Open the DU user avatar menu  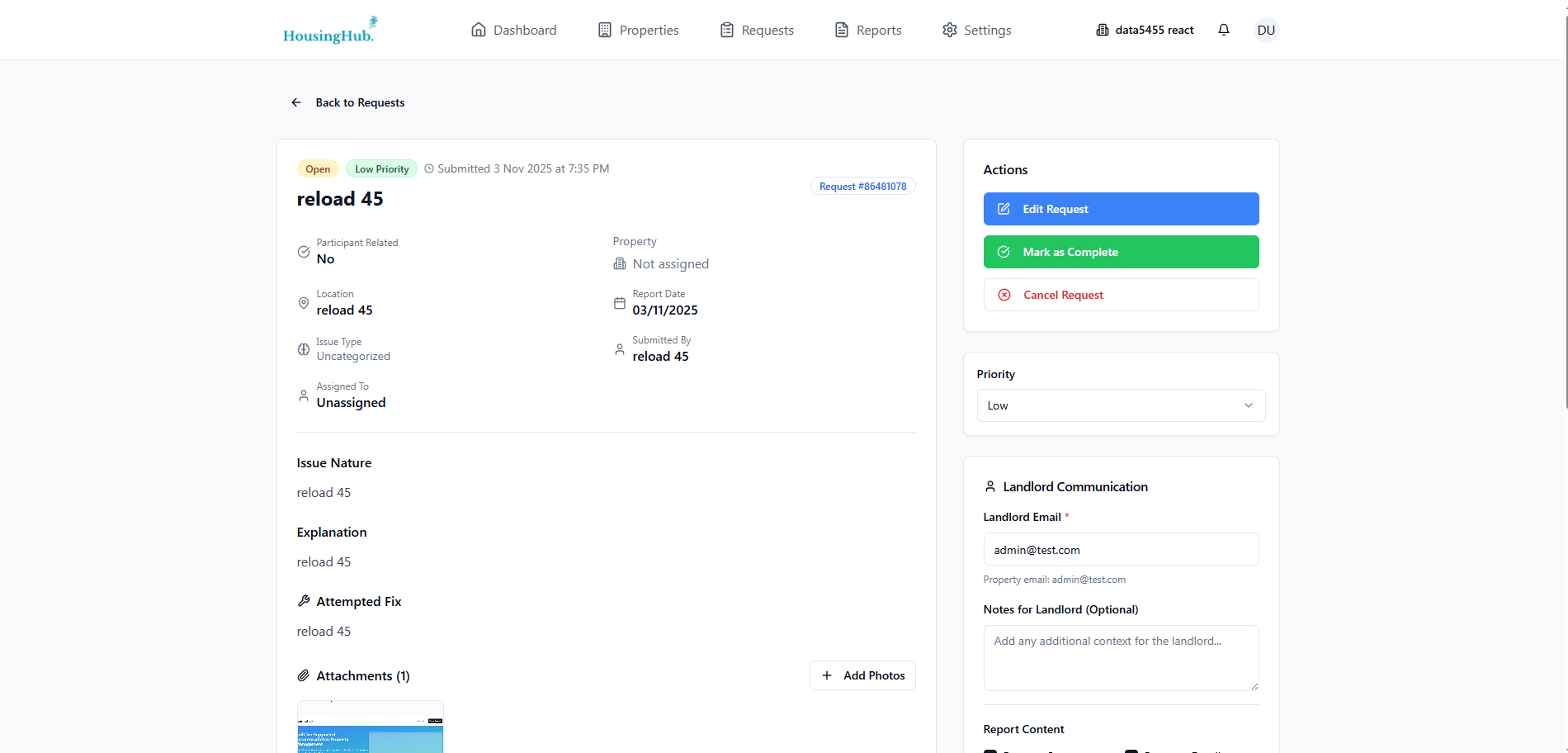coord(1266,29)
